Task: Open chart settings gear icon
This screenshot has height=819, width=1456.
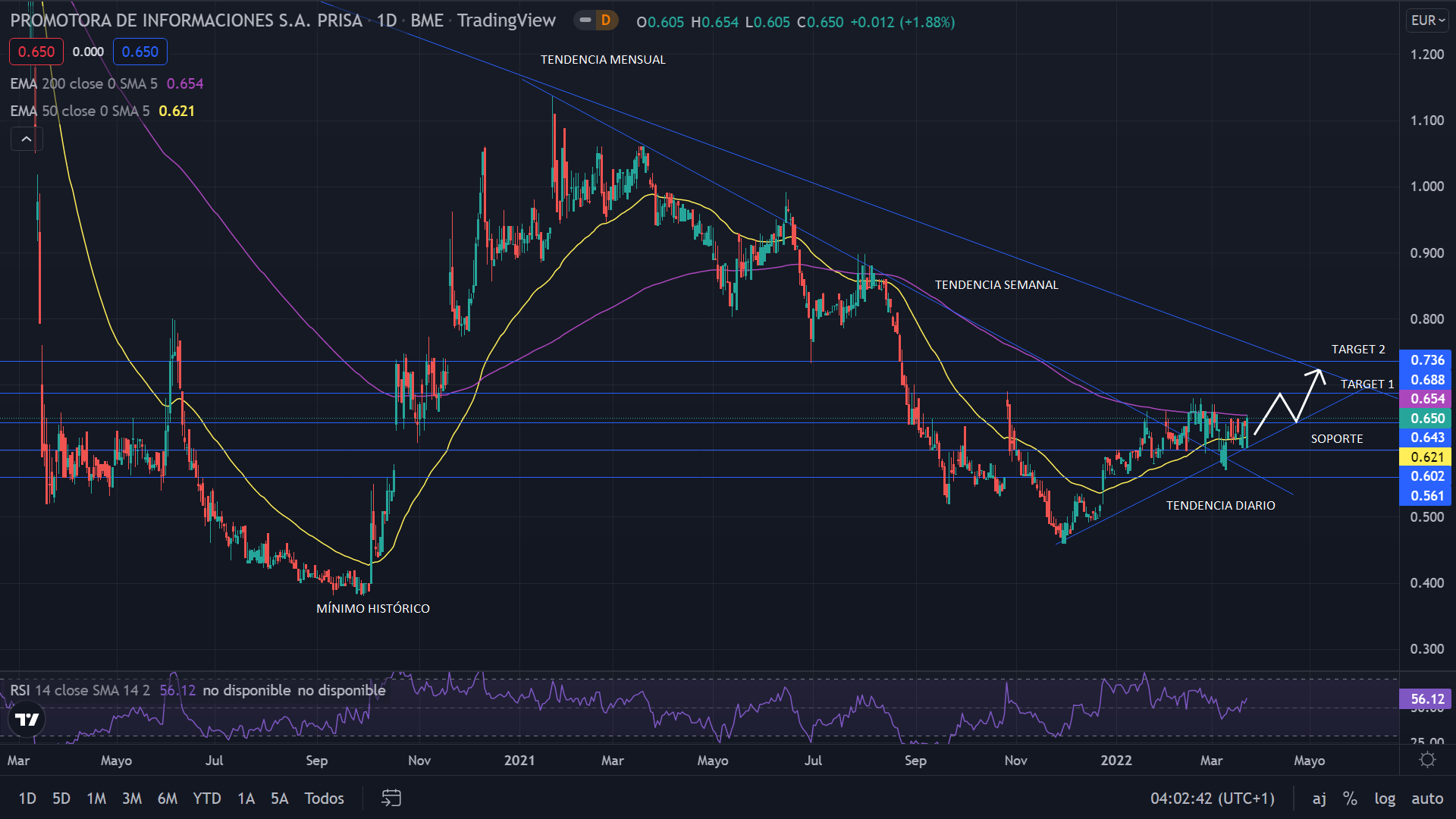Action: [1427, 760]
